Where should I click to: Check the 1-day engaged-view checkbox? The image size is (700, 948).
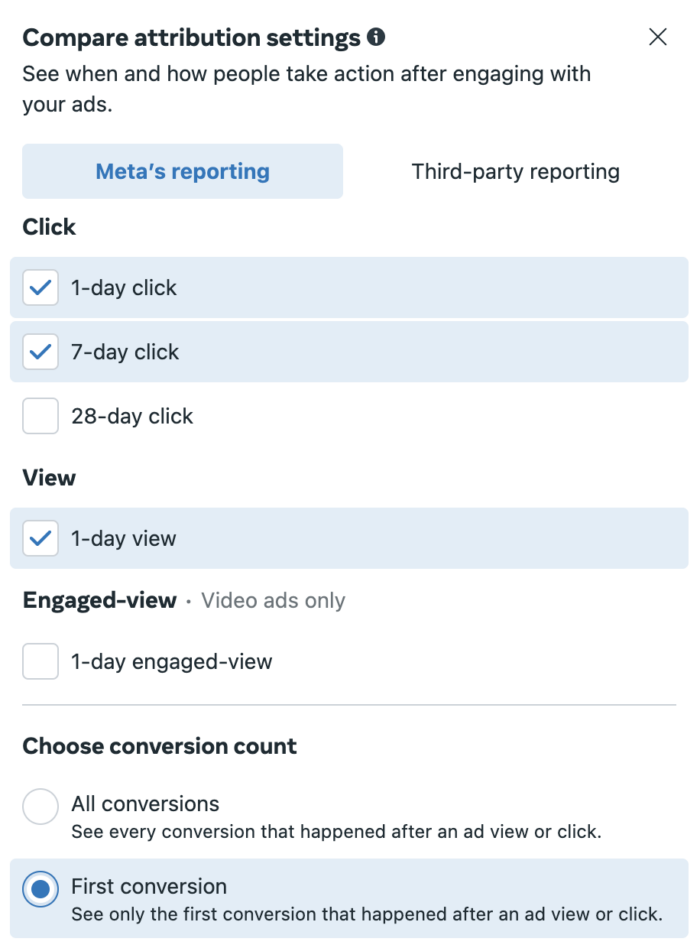point(41,661)
